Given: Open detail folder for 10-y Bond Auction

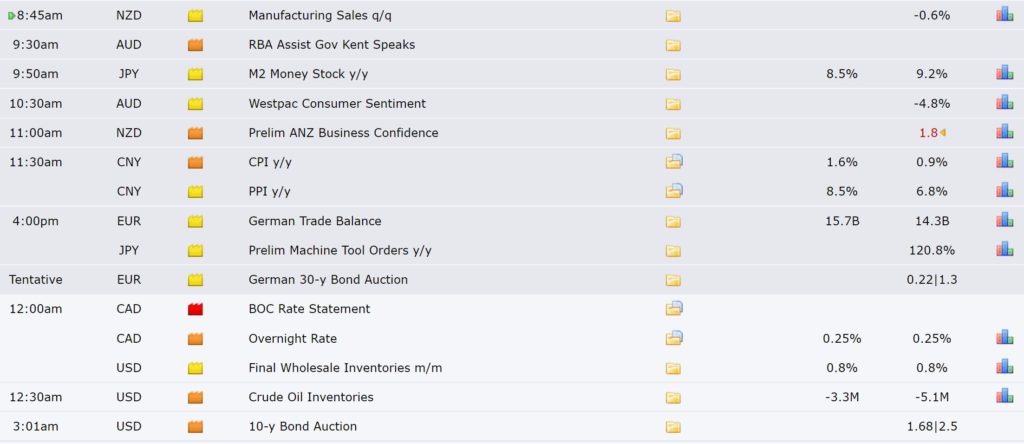Looking at the screenshot, I should coord(673,427).
